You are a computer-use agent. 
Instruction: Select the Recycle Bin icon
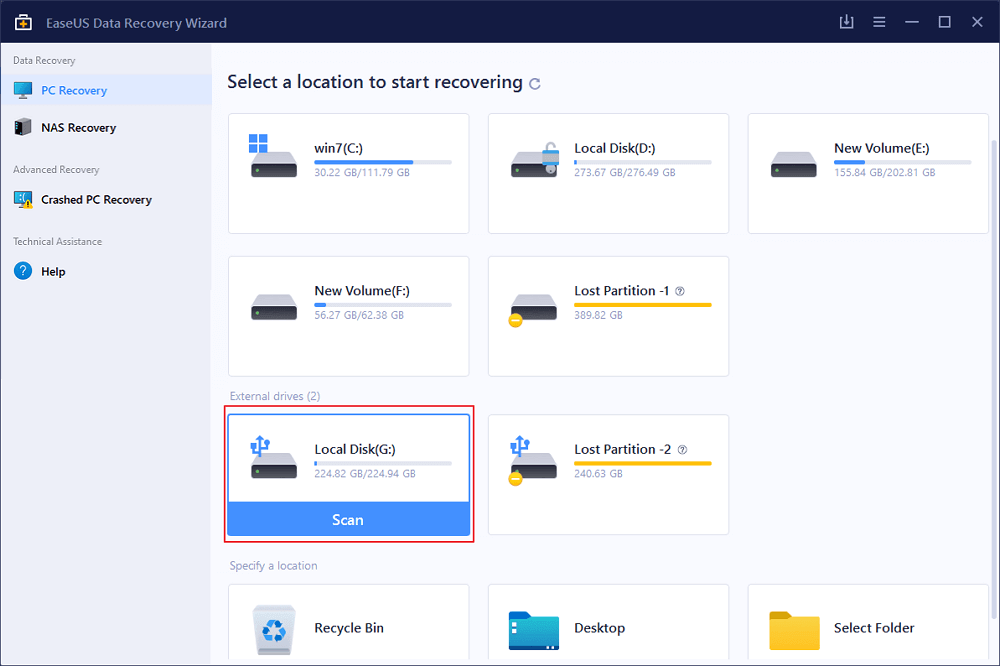click(273, 628)
